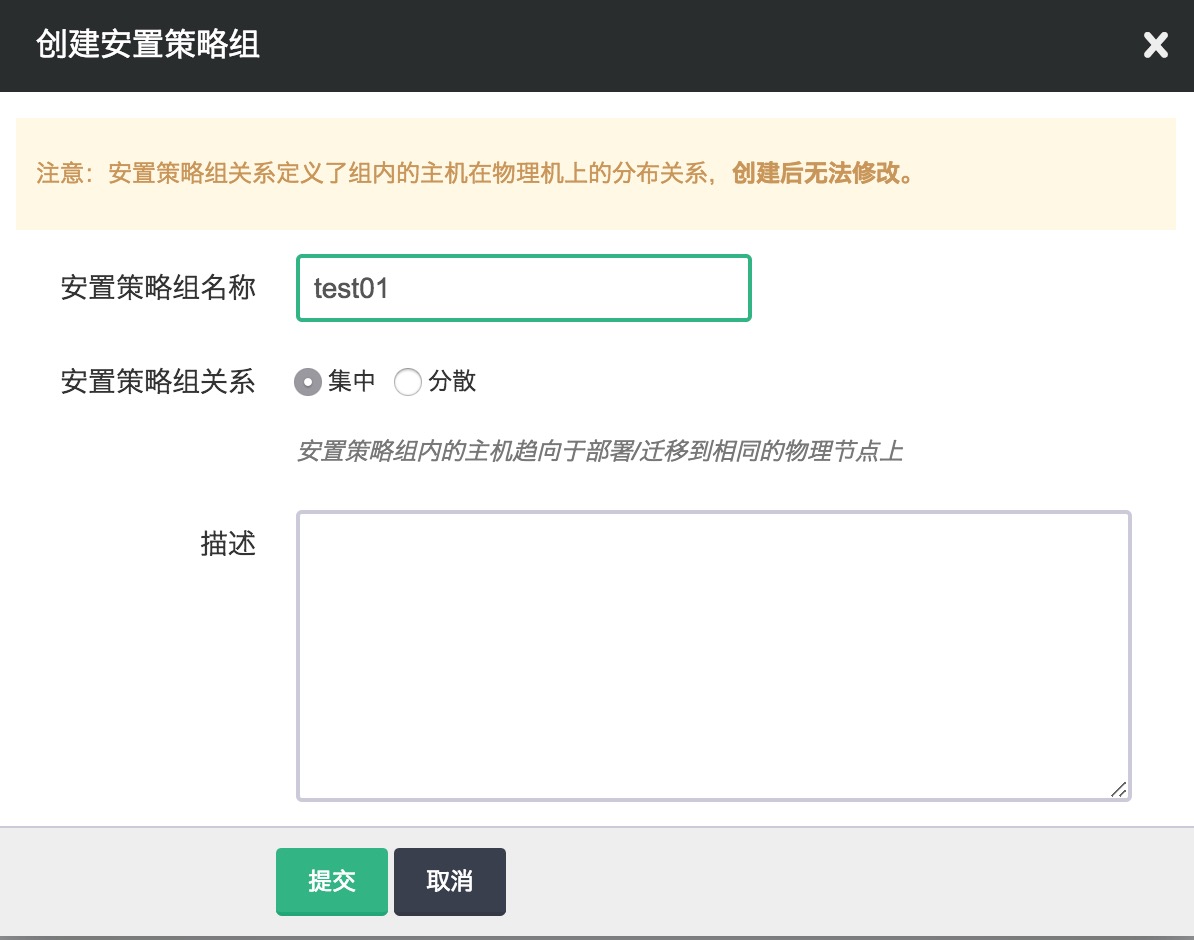This screenshot has height=940, width=1194.
Task: Click the 安置策略组名称 field label
Action: [158, 288]
